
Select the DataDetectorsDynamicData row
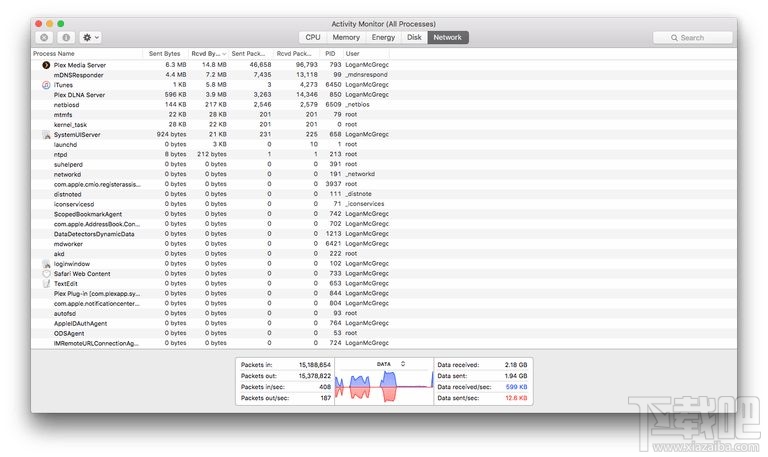pos(384,234)
